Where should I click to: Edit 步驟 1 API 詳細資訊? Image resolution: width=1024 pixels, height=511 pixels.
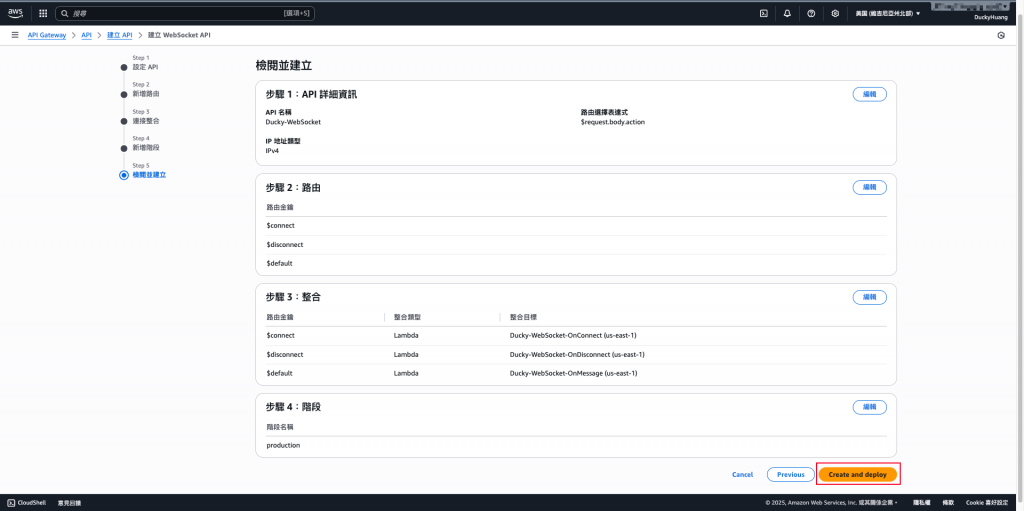click(869, 94)
